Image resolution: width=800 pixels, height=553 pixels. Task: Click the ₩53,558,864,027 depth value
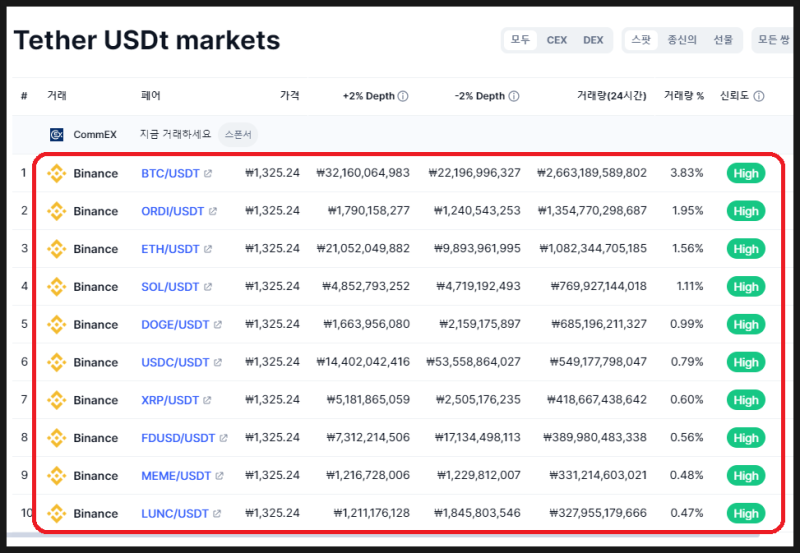tap(473, 362)
